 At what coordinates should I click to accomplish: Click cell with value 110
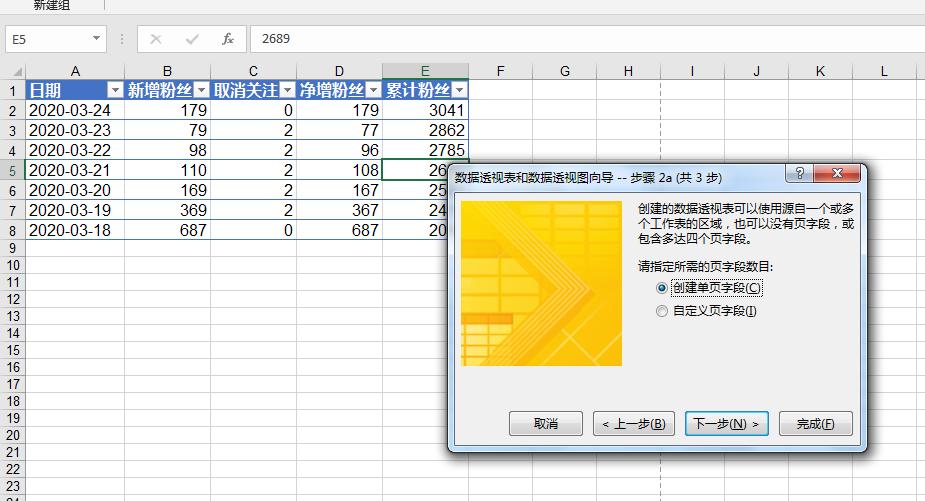pos(168,171)
